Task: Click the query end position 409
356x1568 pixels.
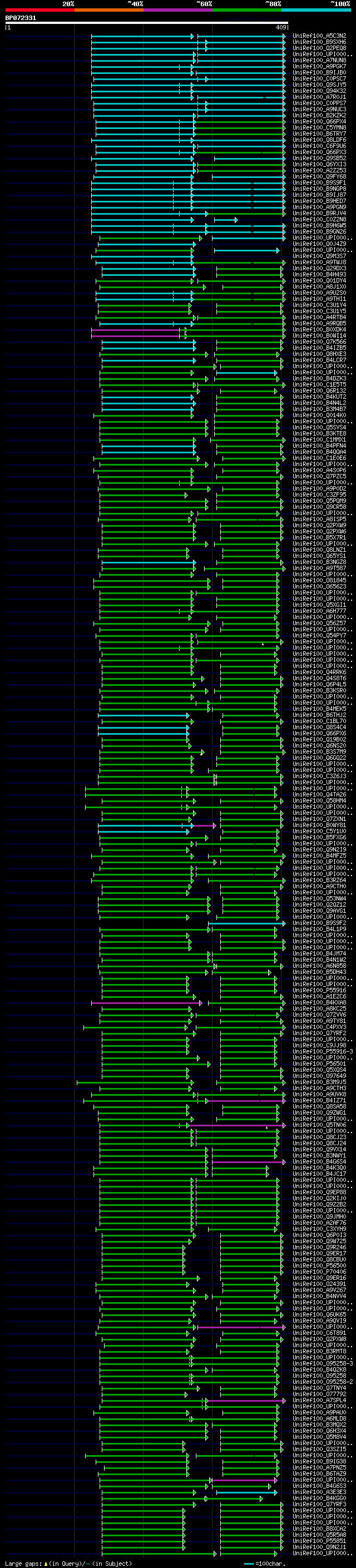Action: [x=280, y=27]
